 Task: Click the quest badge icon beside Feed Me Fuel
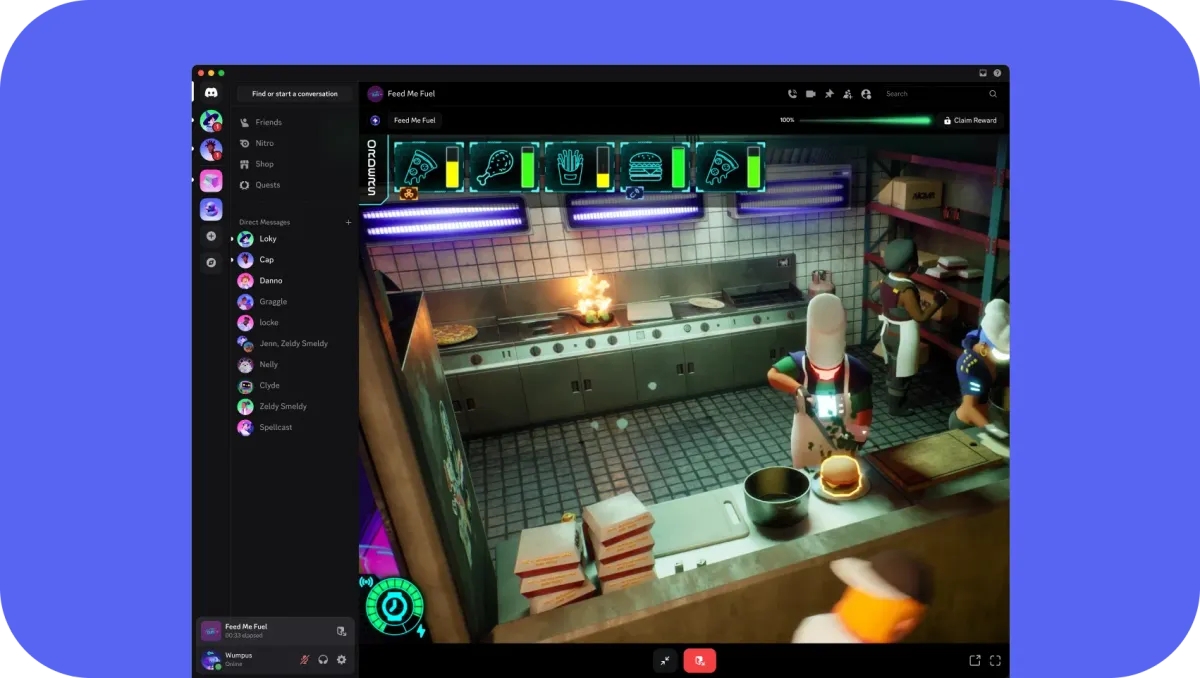tap(375, 120)
